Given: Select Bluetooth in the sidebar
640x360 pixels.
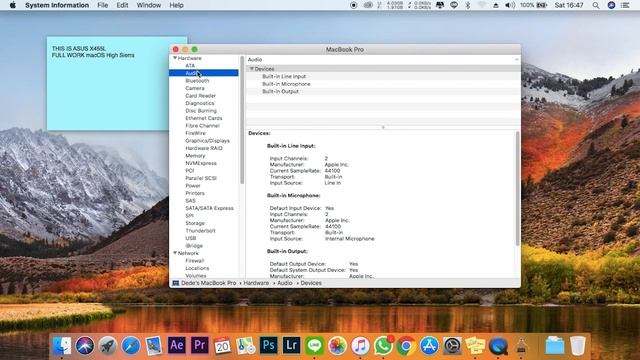Looking at the screenshot, I should (197, 80).
